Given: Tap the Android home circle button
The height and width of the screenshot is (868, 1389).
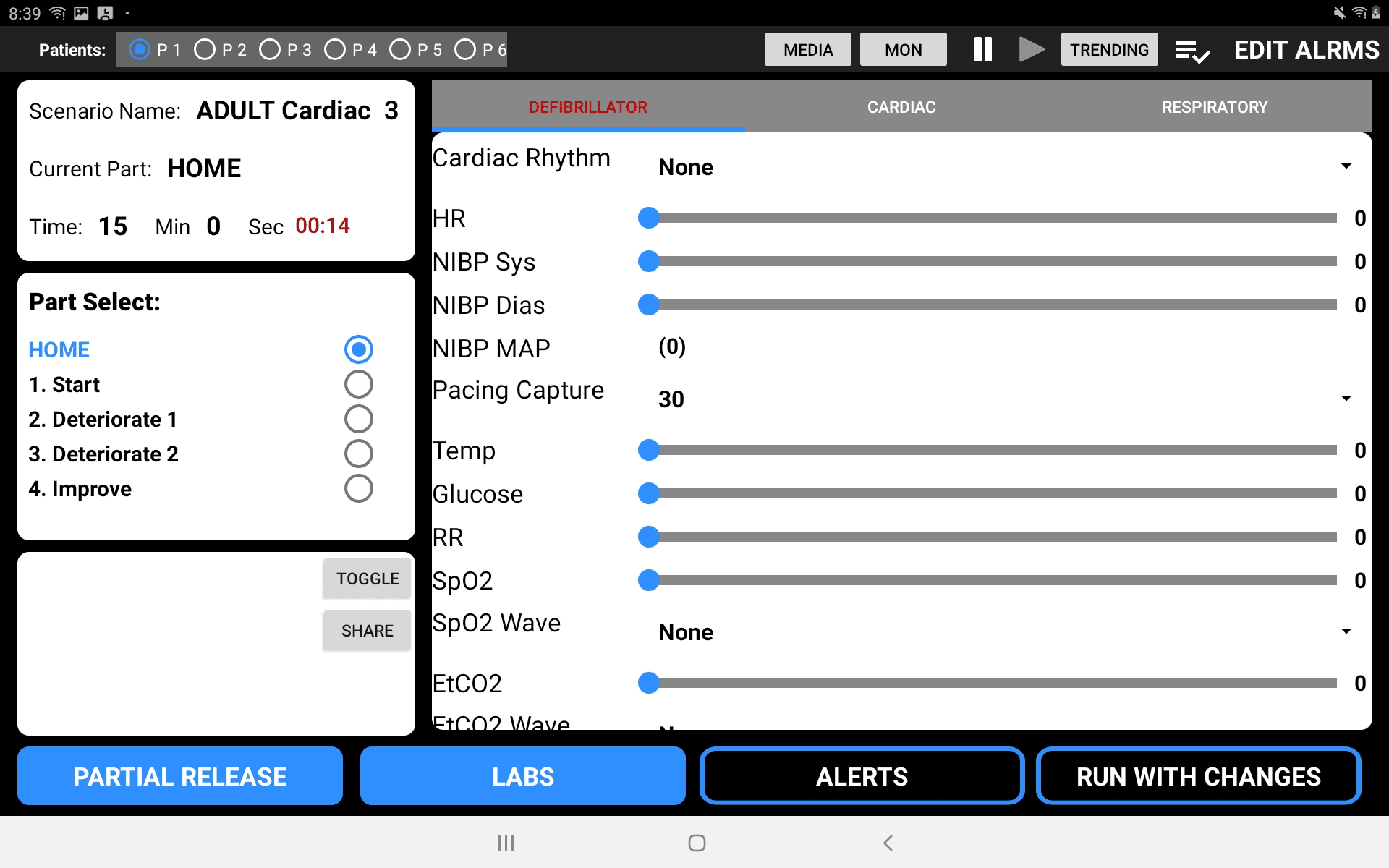Looking at the screenshot, I should click(696, 842).
